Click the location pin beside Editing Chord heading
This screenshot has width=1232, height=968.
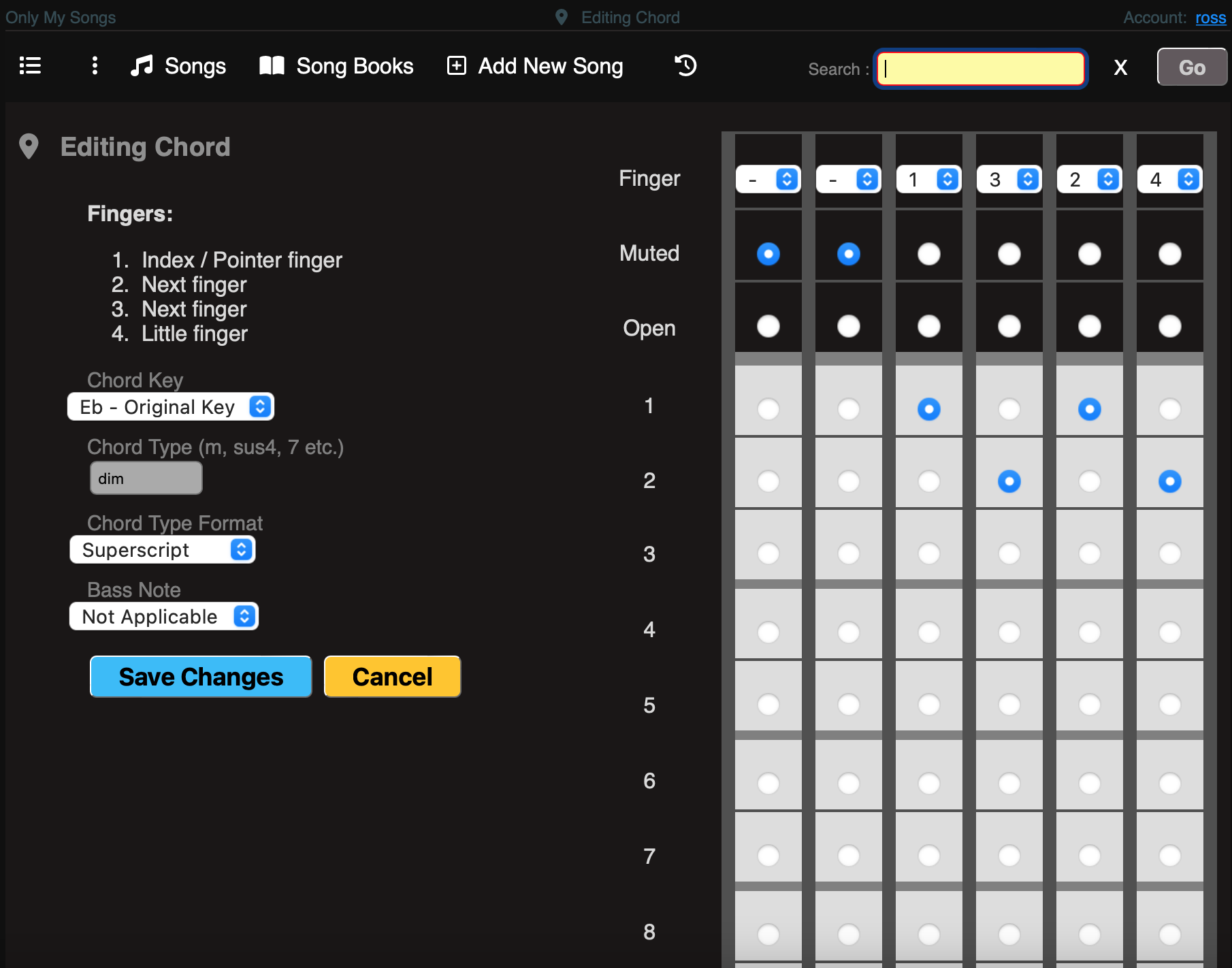point(29,146)
